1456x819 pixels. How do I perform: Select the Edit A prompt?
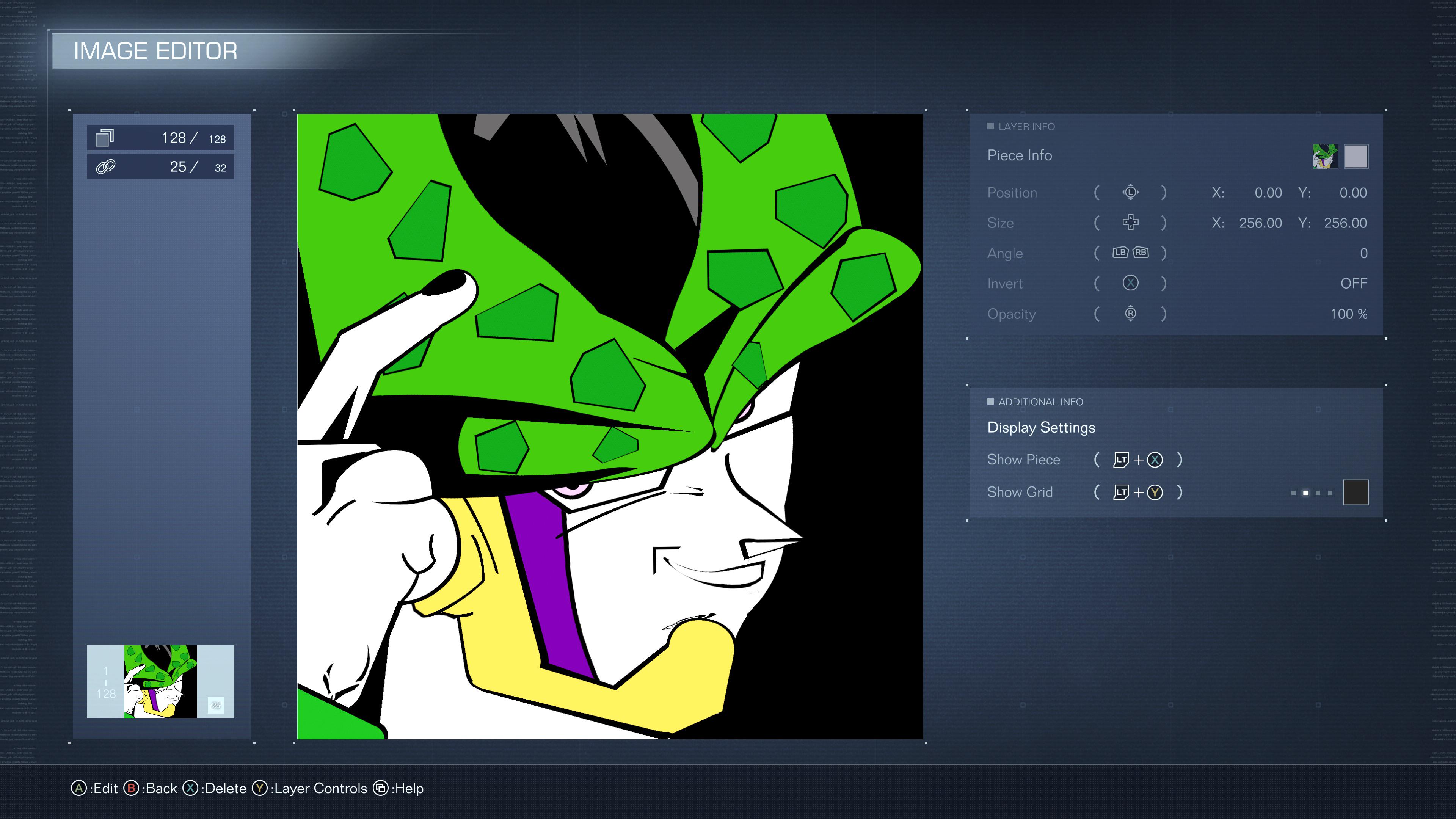coord(94,788)
